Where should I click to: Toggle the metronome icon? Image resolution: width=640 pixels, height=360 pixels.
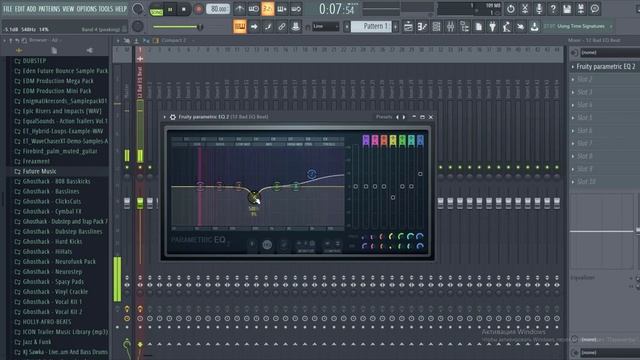[240, 9]
